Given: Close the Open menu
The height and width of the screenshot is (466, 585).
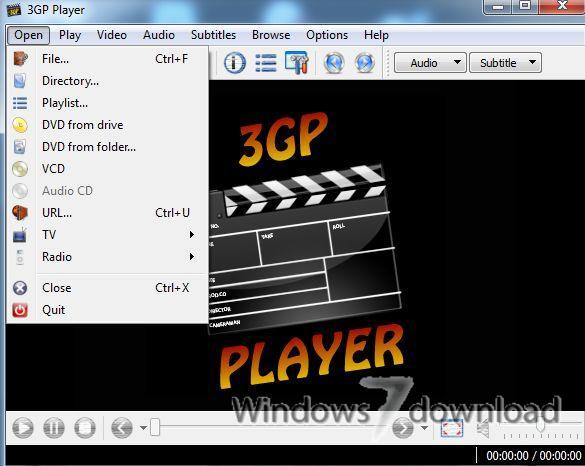Looking at the screenshot, I should [28, 35].
